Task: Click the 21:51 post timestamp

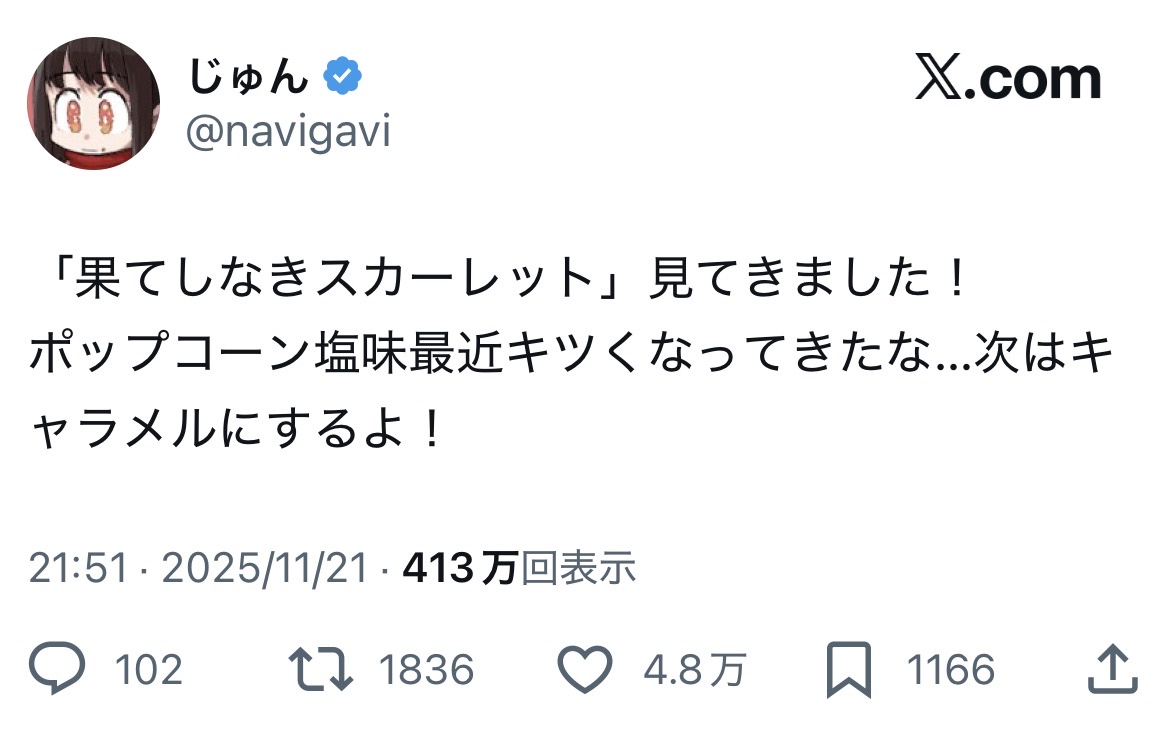Action: coord(78,569)
